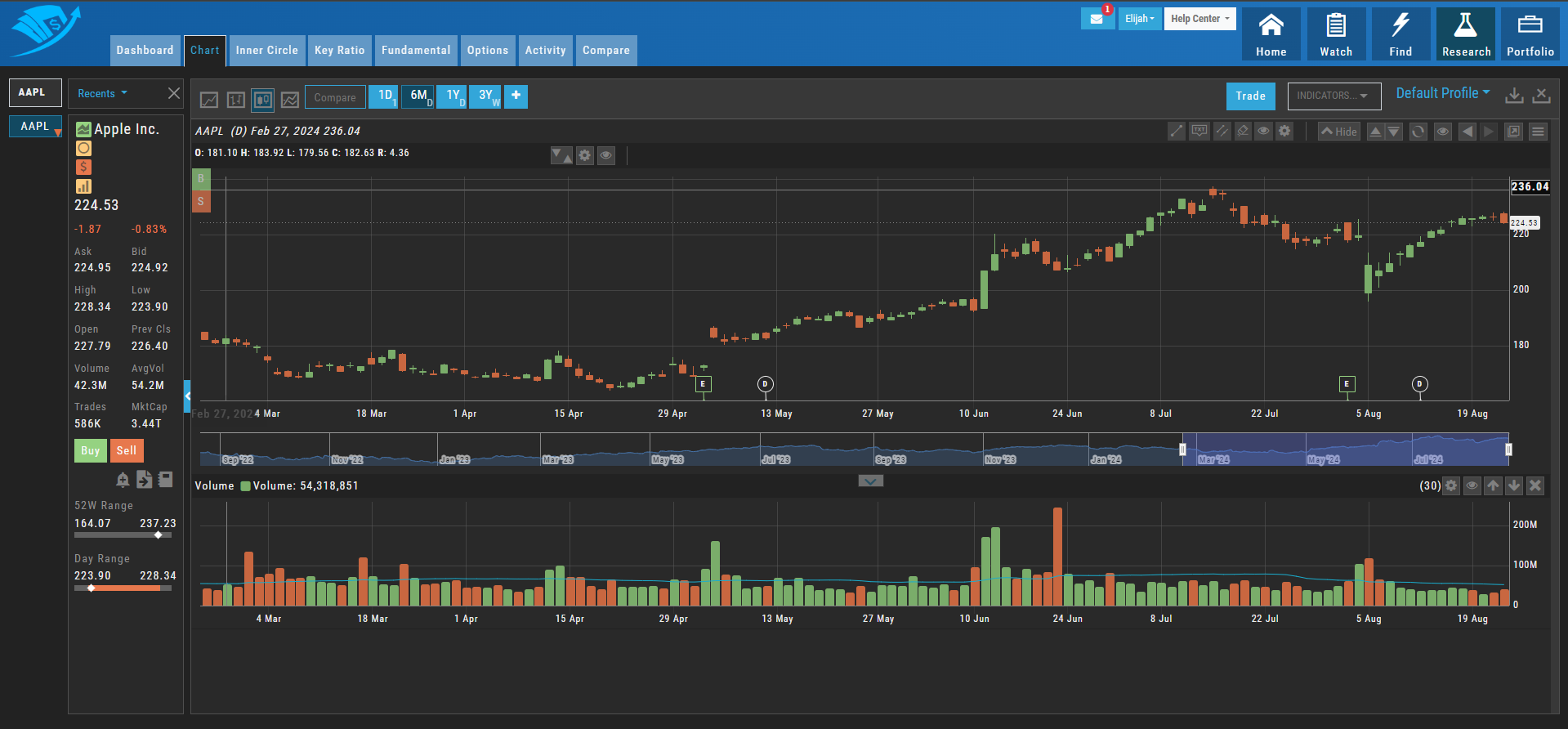Open the Elijah user dropdown
This screenshot has height=729, width=1568.
coord(1140,19)
